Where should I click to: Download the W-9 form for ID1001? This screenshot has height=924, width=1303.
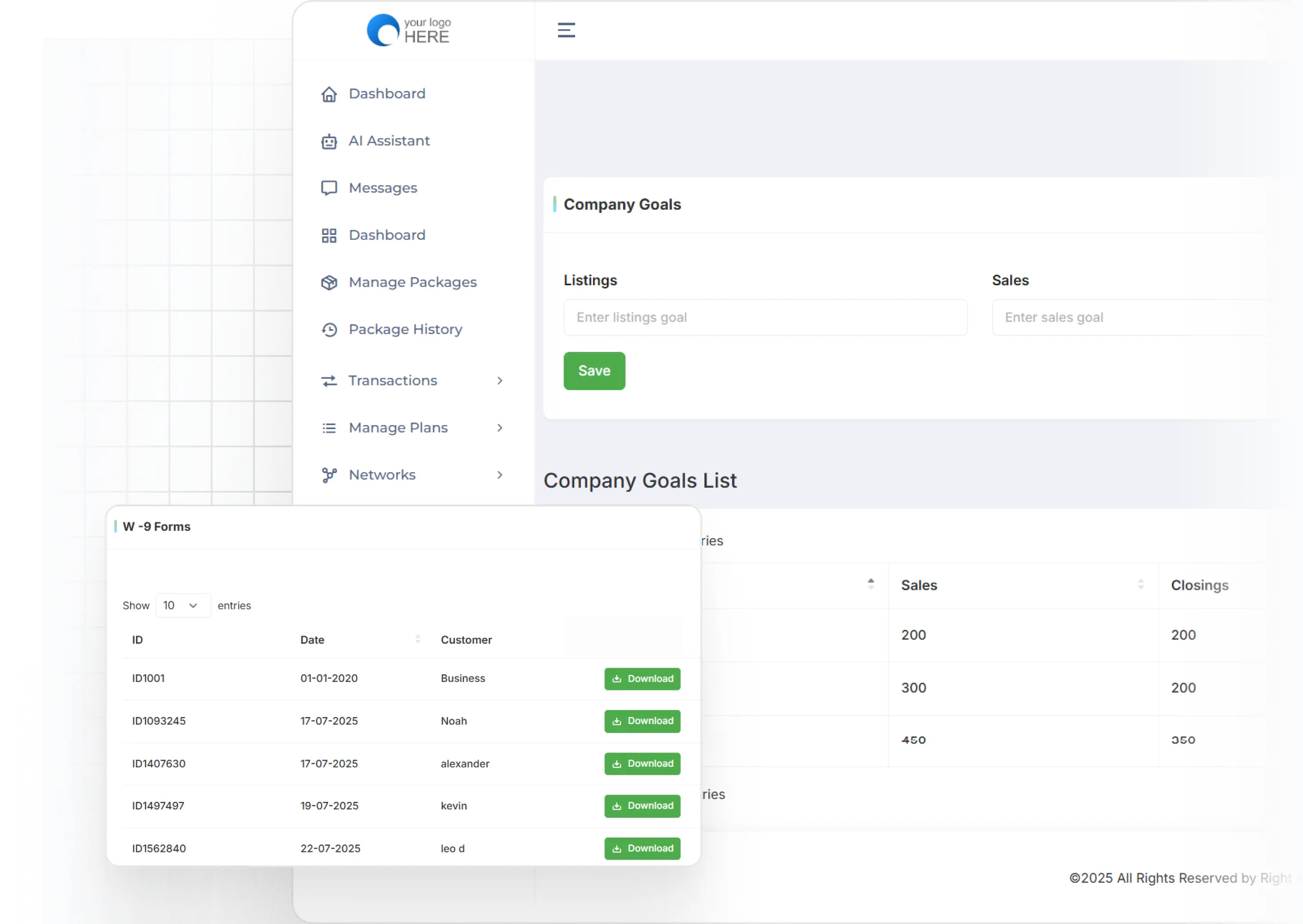pos(642,679)
